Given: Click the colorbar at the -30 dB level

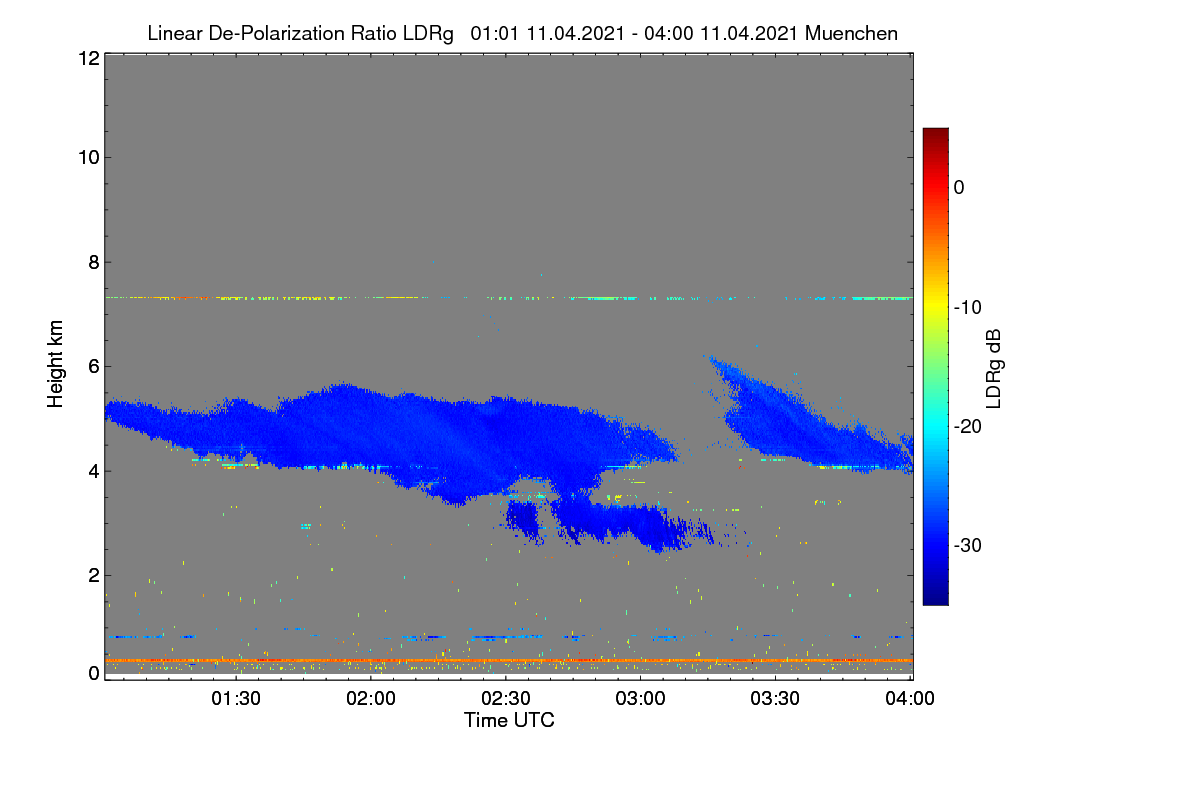Looking at the screenshot, I should pos(935,545).
